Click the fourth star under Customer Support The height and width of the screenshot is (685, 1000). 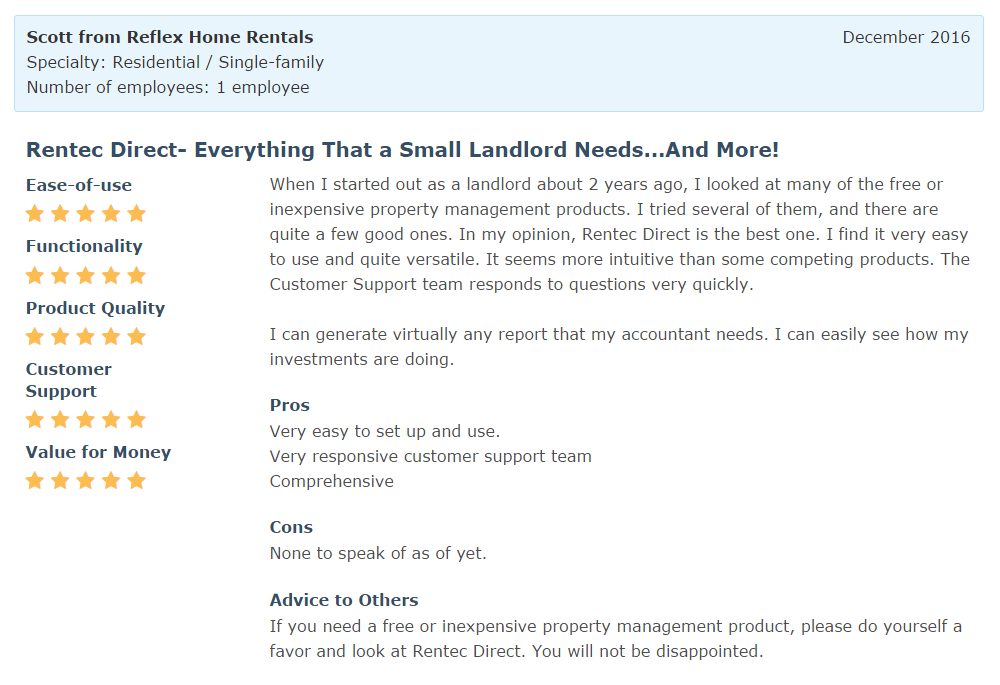111,419
